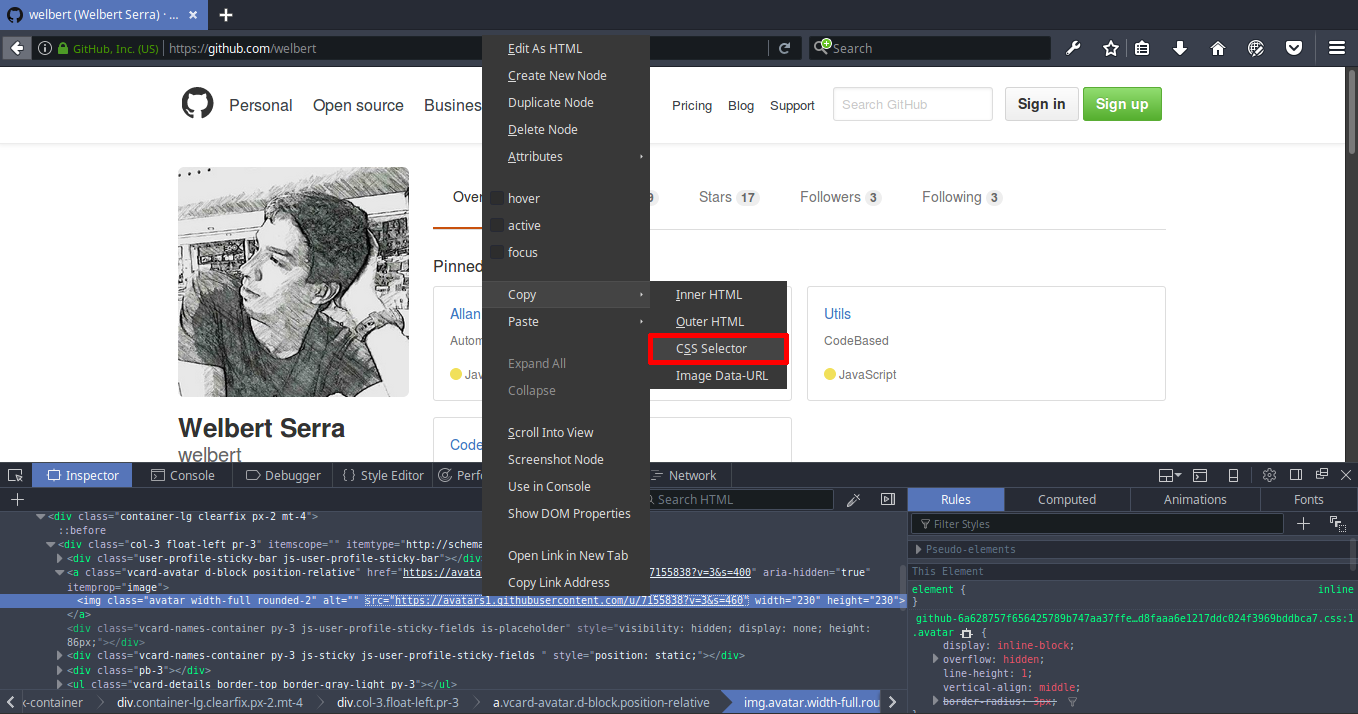This screenshot has width=1358, height=714.
Task: Open the downloads arrow icon
Action: coord(1180,48)
